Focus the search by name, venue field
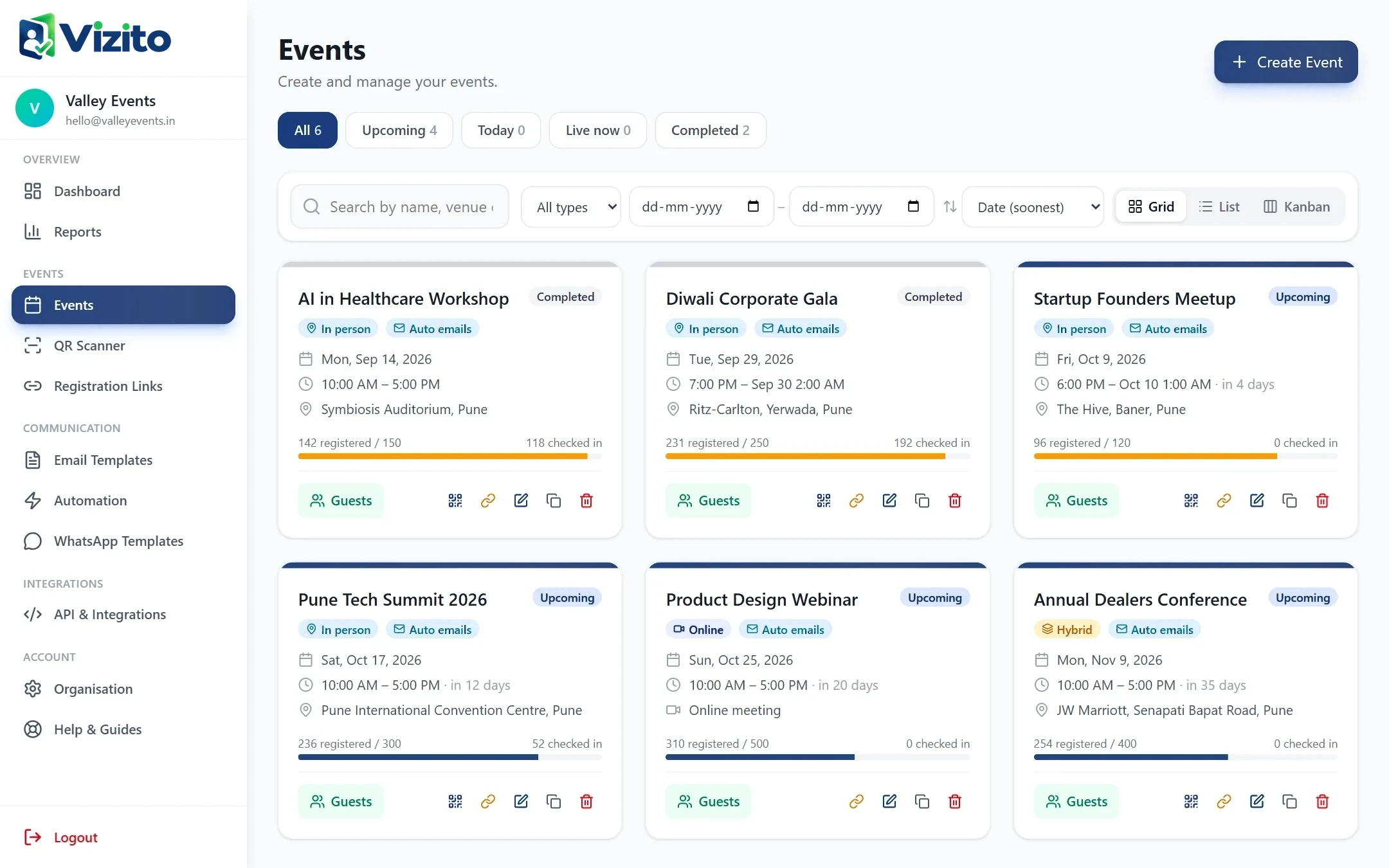This screenshot has height=868, width=1389. [399, 206]
